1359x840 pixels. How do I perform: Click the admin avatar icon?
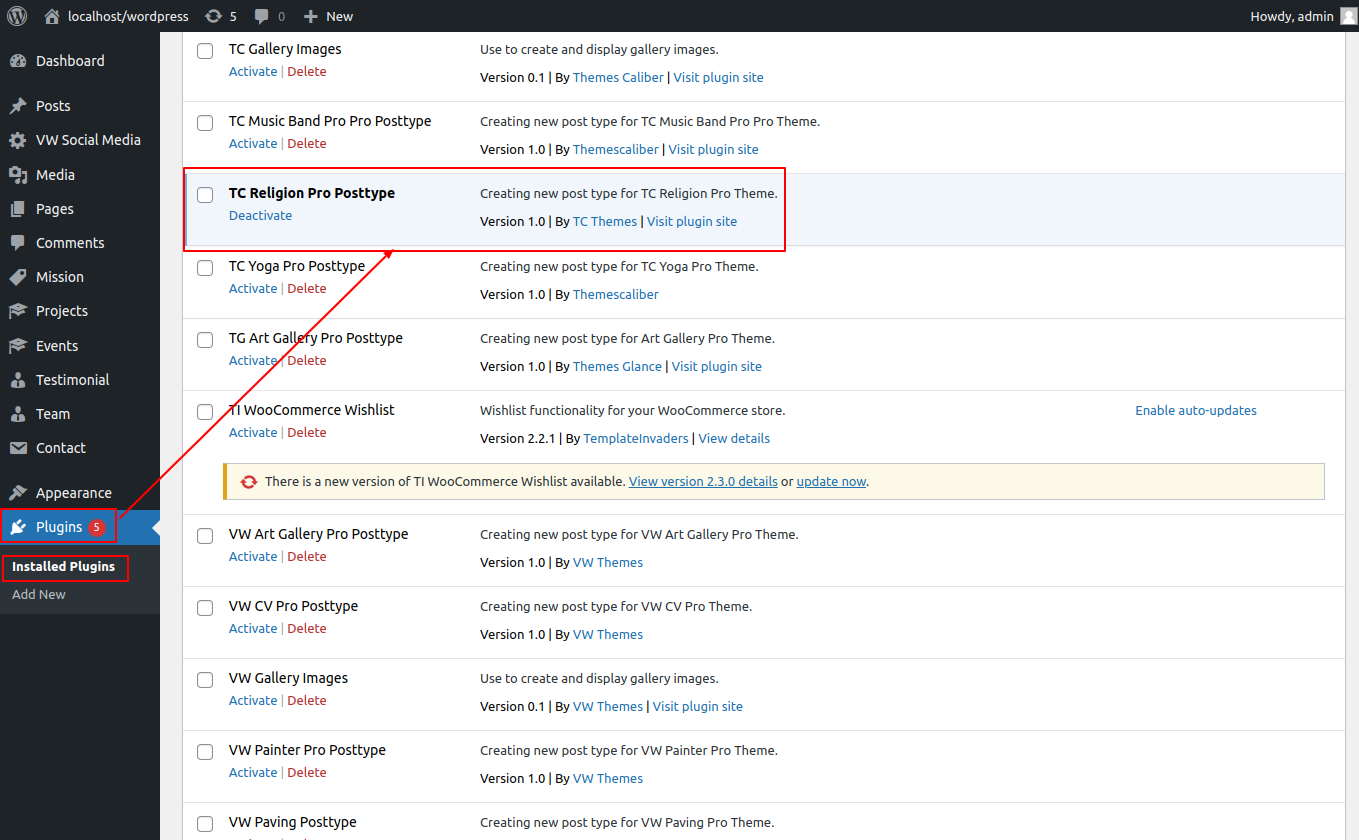pyautogui.click(x=1349, y=16)
